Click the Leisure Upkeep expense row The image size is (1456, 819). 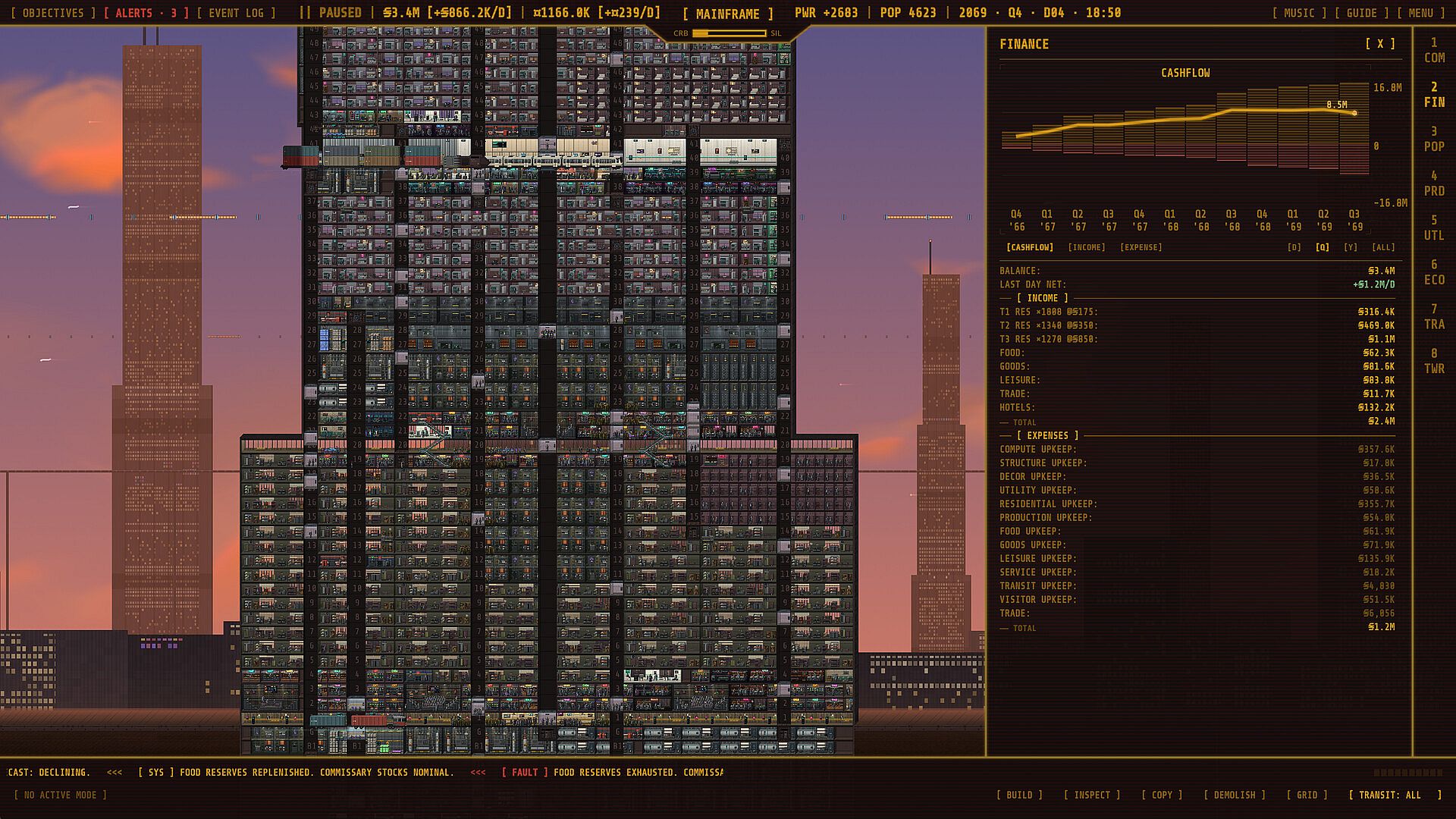click(x=1197, y=558)
